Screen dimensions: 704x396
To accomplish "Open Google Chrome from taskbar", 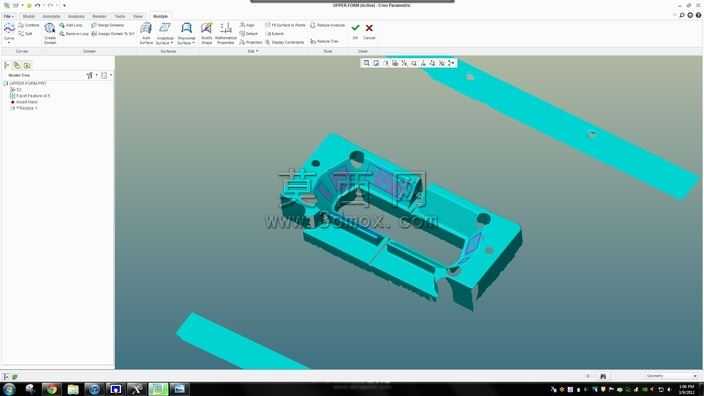I will (52, 389).
